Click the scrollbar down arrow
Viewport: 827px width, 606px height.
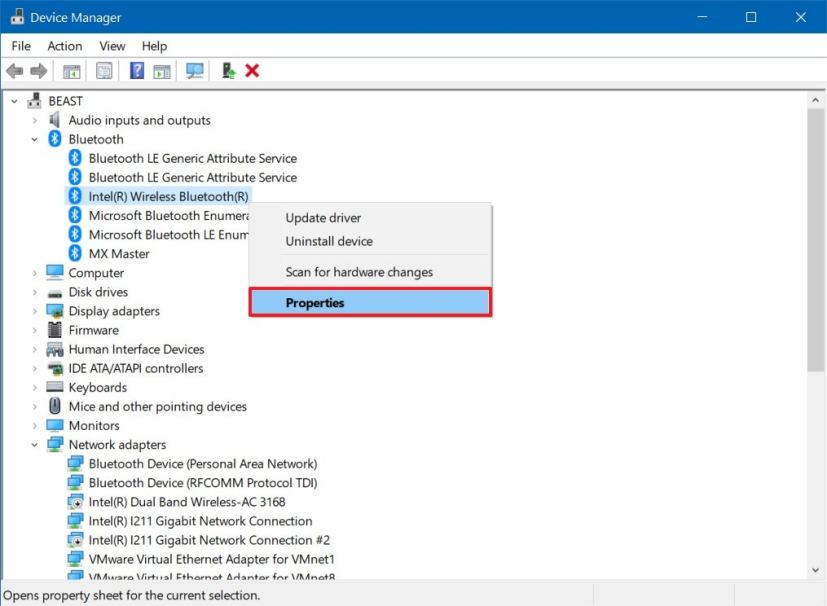[x=815, y=570]
